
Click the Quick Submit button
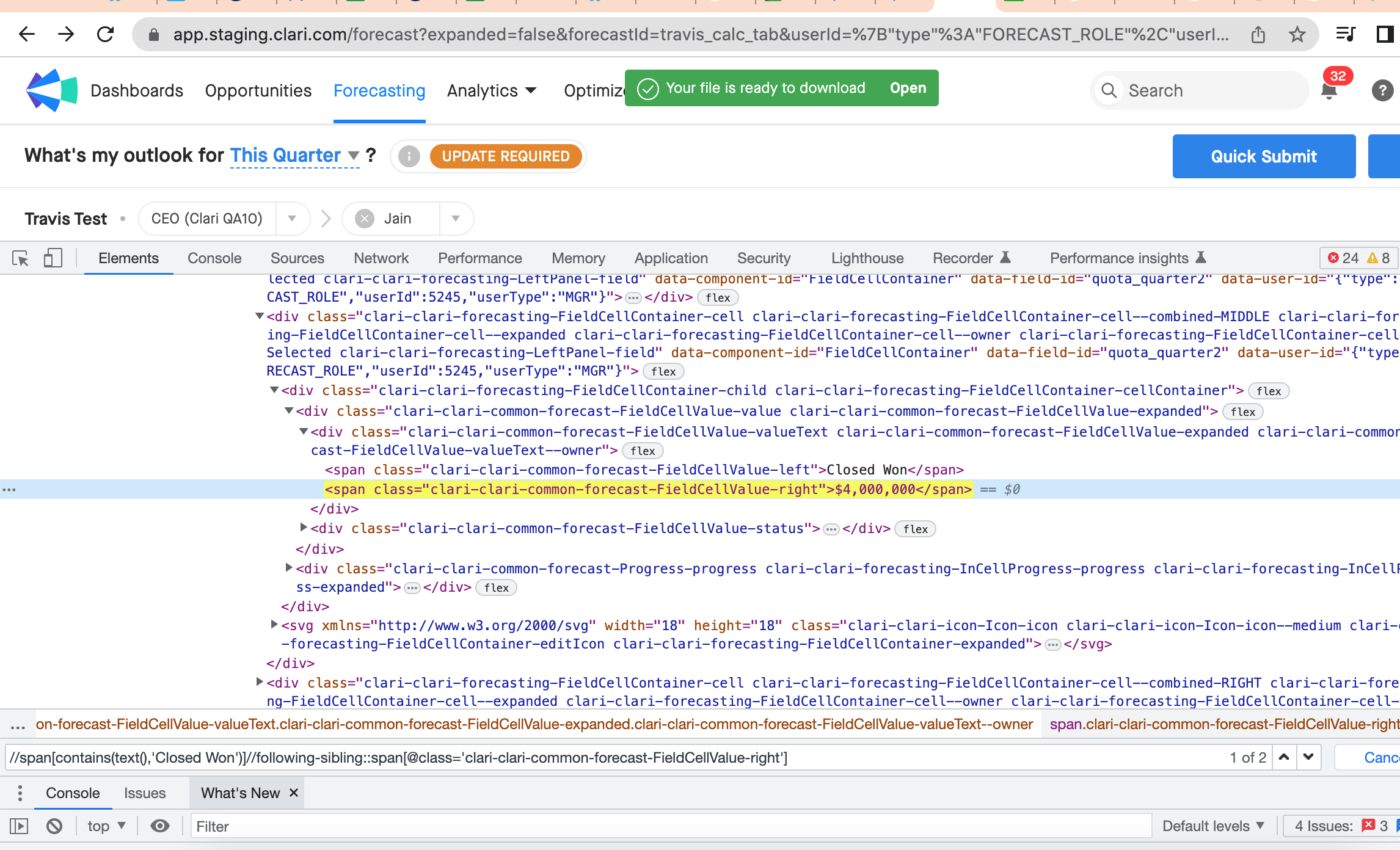1263,156
